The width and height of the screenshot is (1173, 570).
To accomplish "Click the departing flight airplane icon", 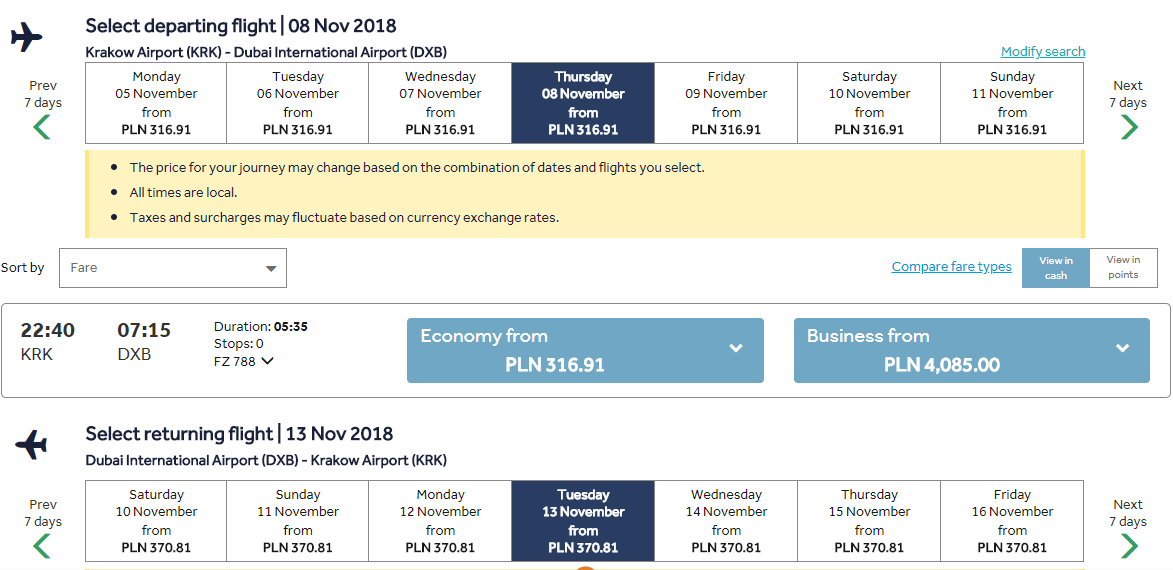I will [x=27, y=38].
